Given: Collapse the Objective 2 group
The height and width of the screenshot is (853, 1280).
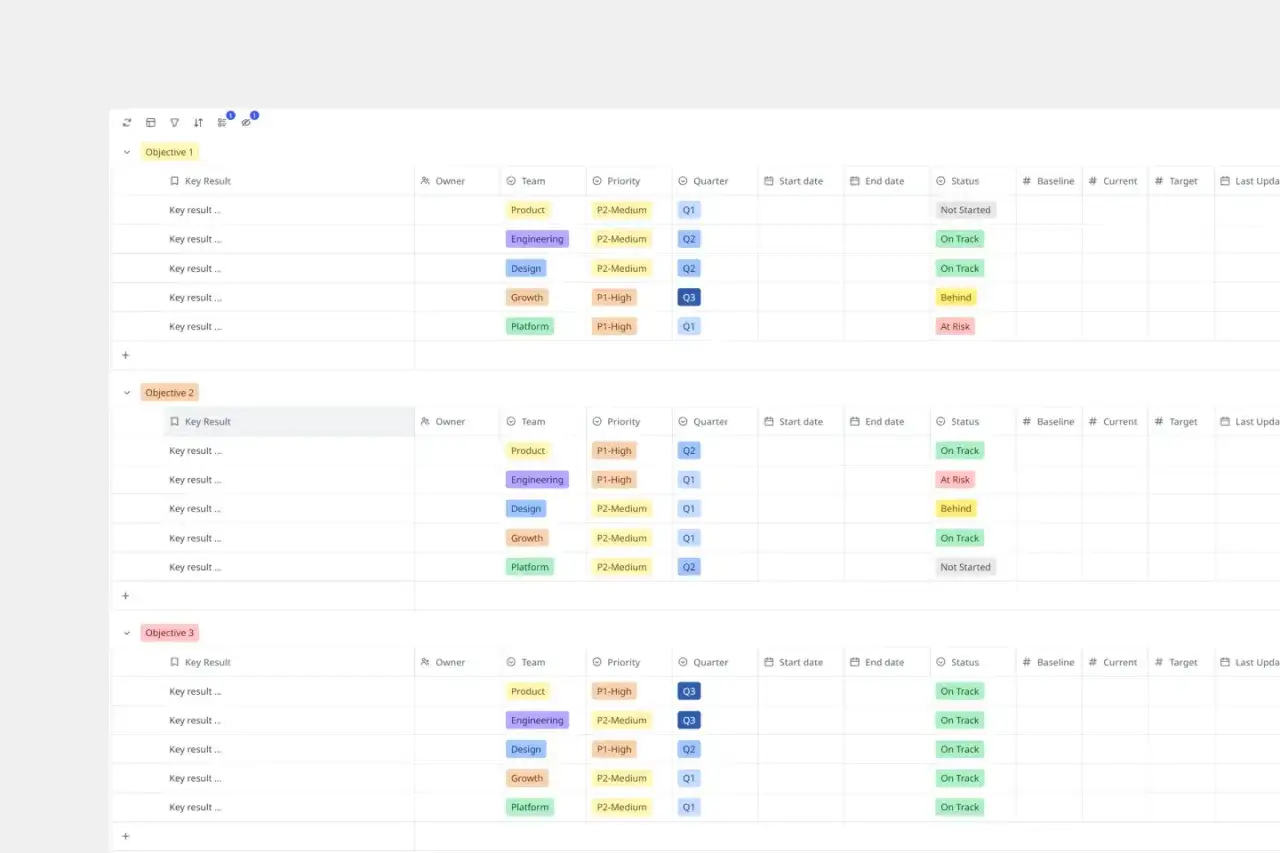Looking at the screenshot, I should pyautogui.click(x=127, y=393).
